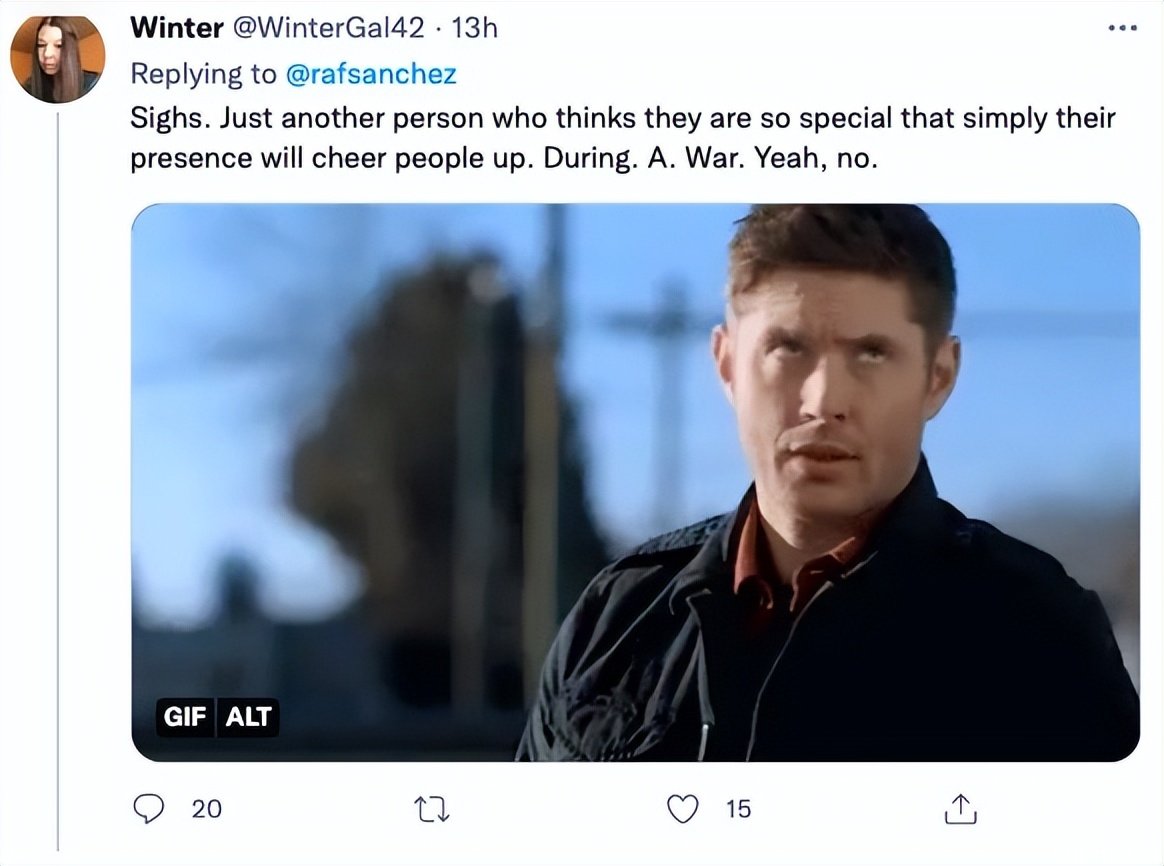This screenshot has height=866, width=1164.
Task: Click the 'Yeah, no.' text line
Action: [x=816, y=159]
